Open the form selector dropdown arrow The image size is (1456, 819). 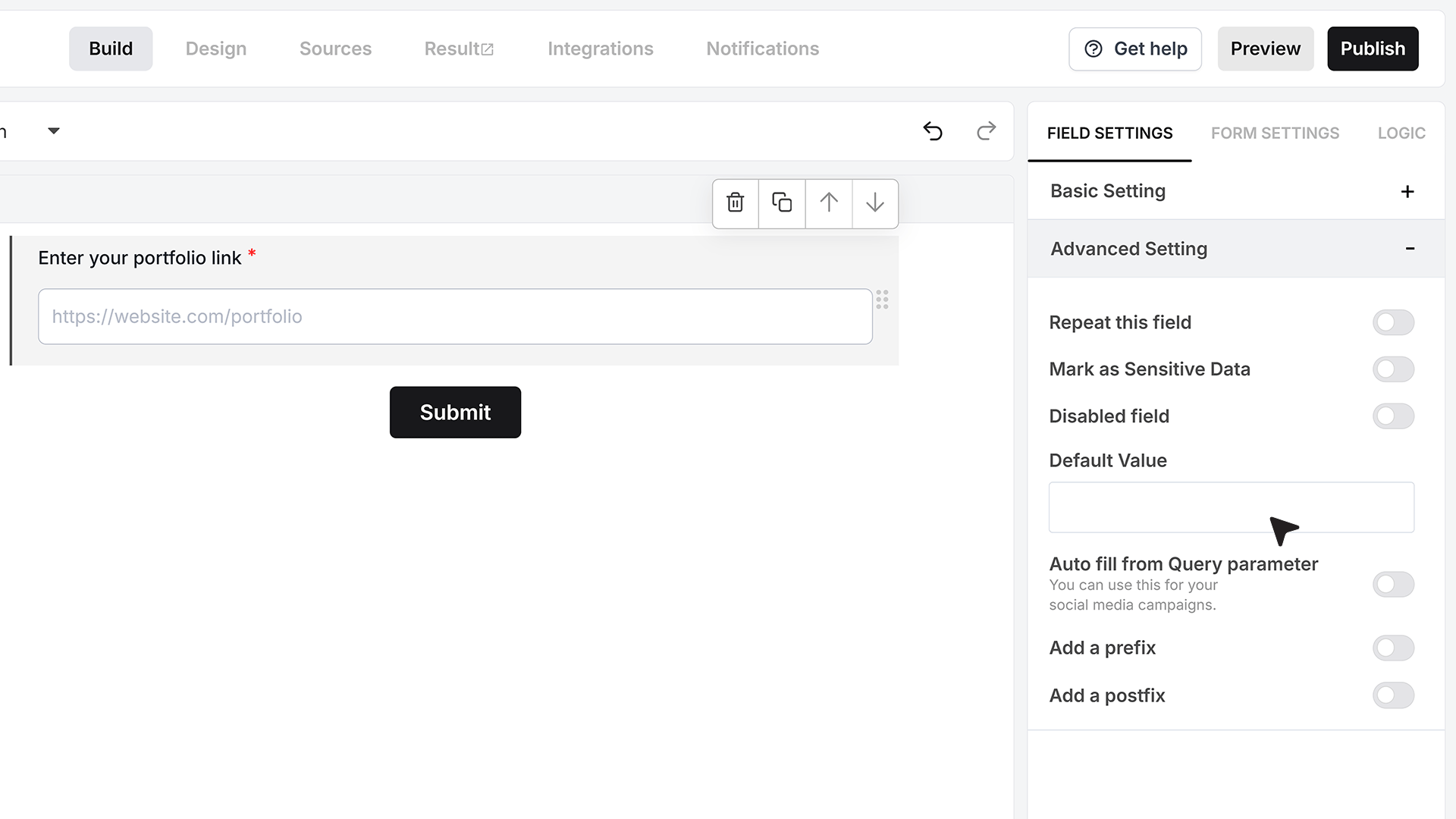pos(54,131)
